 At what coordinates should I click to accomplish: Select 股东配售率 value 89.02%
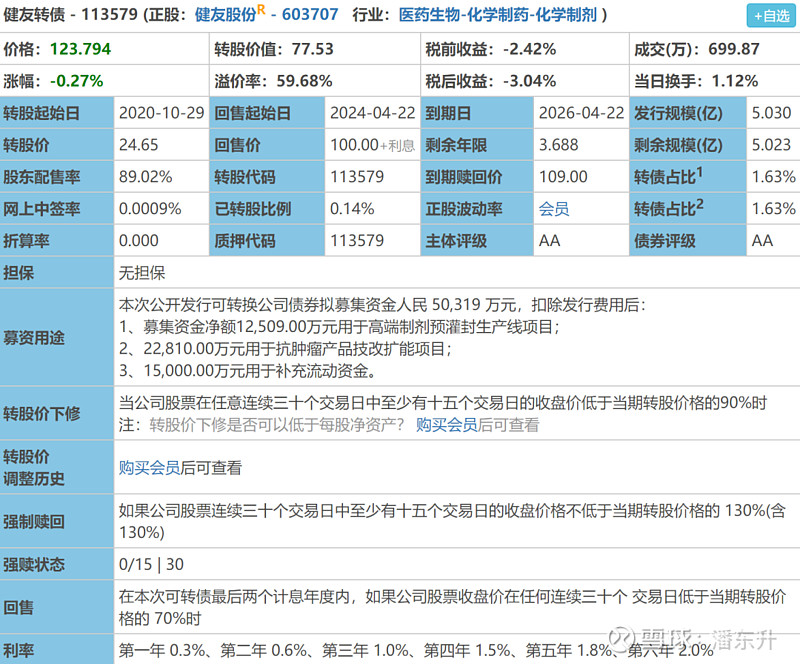(145, 177)
